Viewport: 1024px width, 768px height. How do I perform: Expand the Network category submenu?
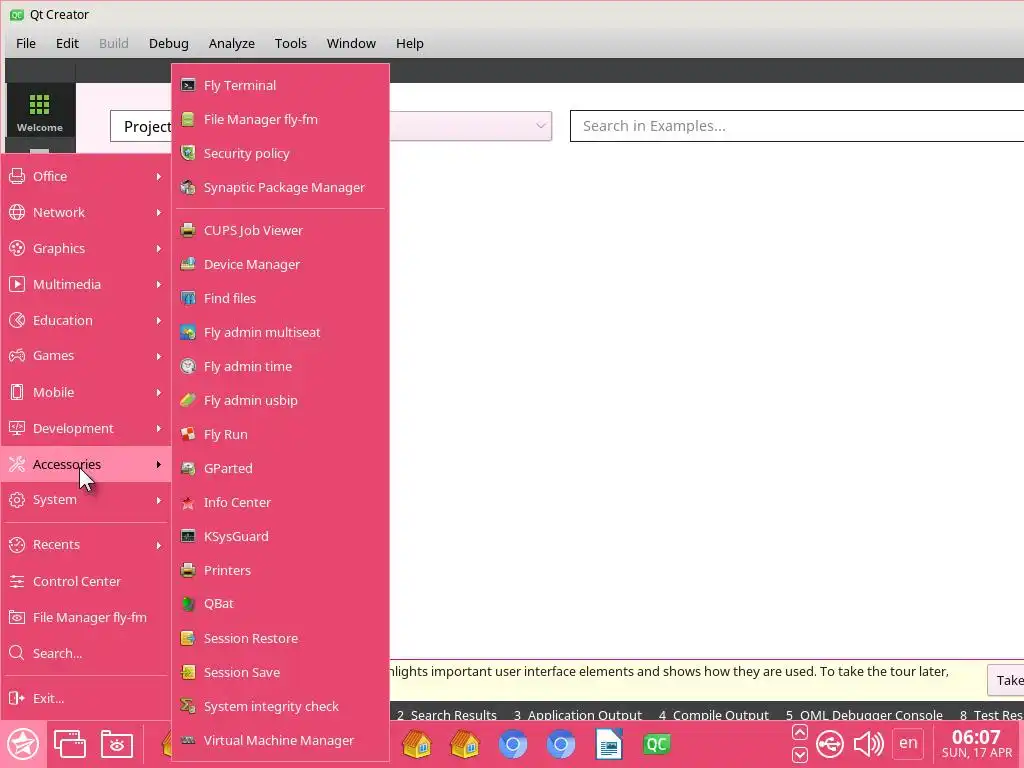(86, 212)
